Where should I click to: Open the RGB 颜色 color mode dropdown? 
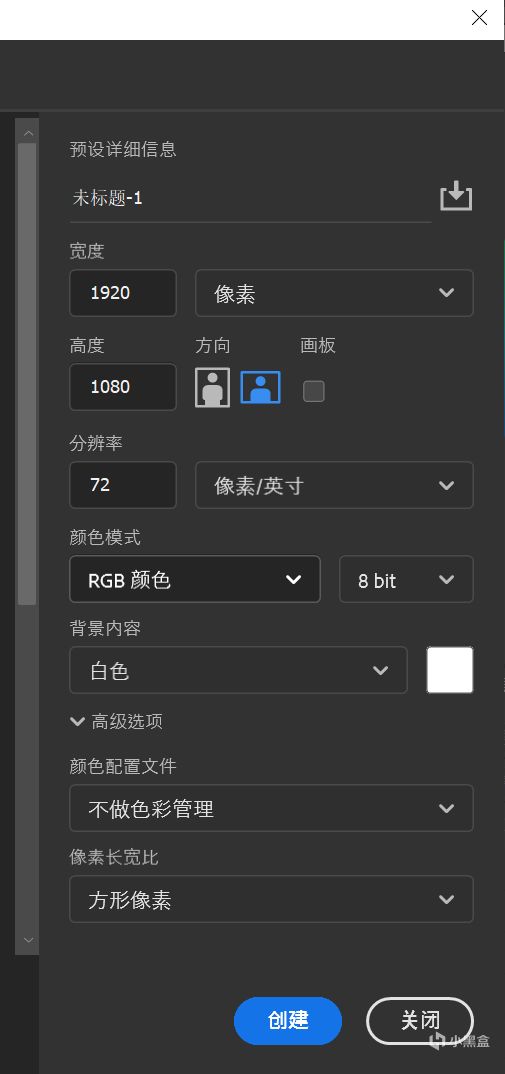(195, 579)
